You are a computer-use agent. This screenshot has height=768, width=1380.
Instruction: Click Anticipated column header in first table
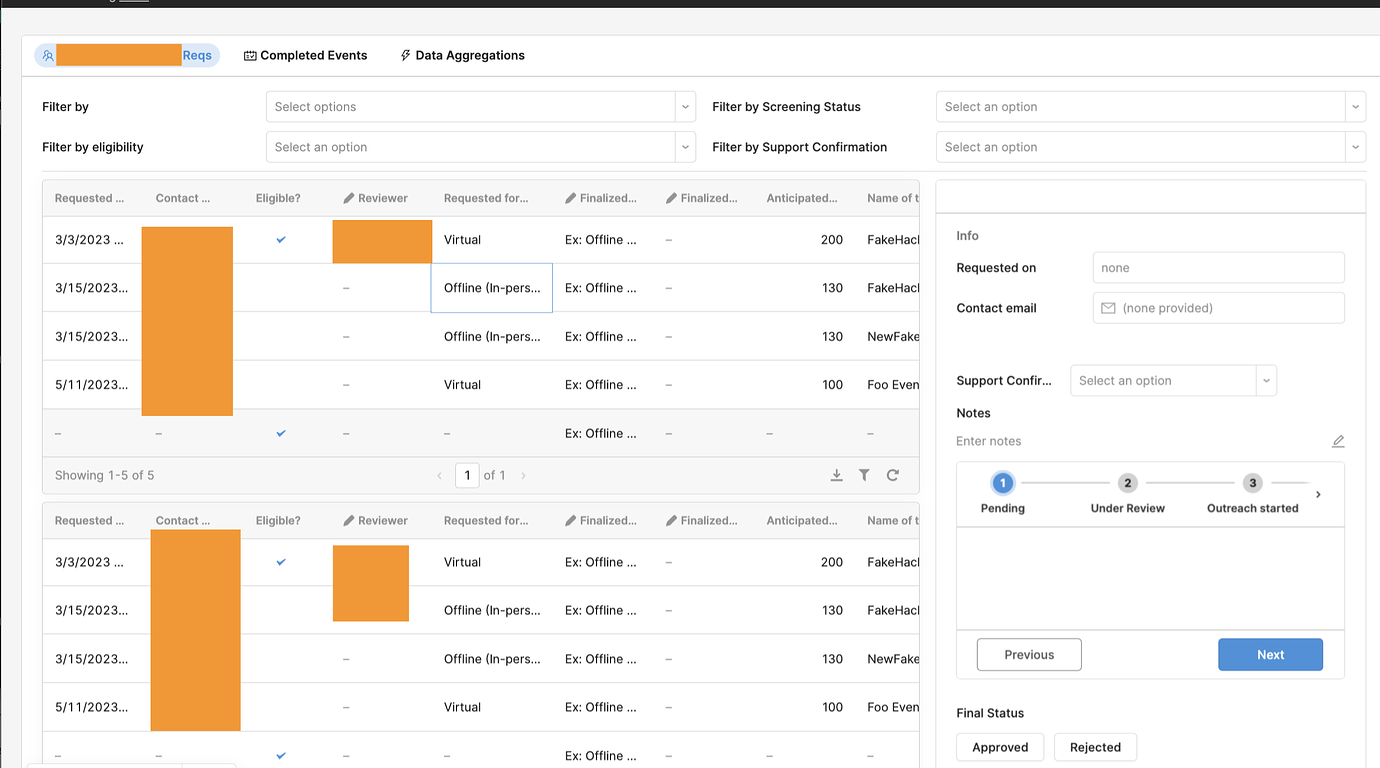pyautogui.click(x=802, y=198)
